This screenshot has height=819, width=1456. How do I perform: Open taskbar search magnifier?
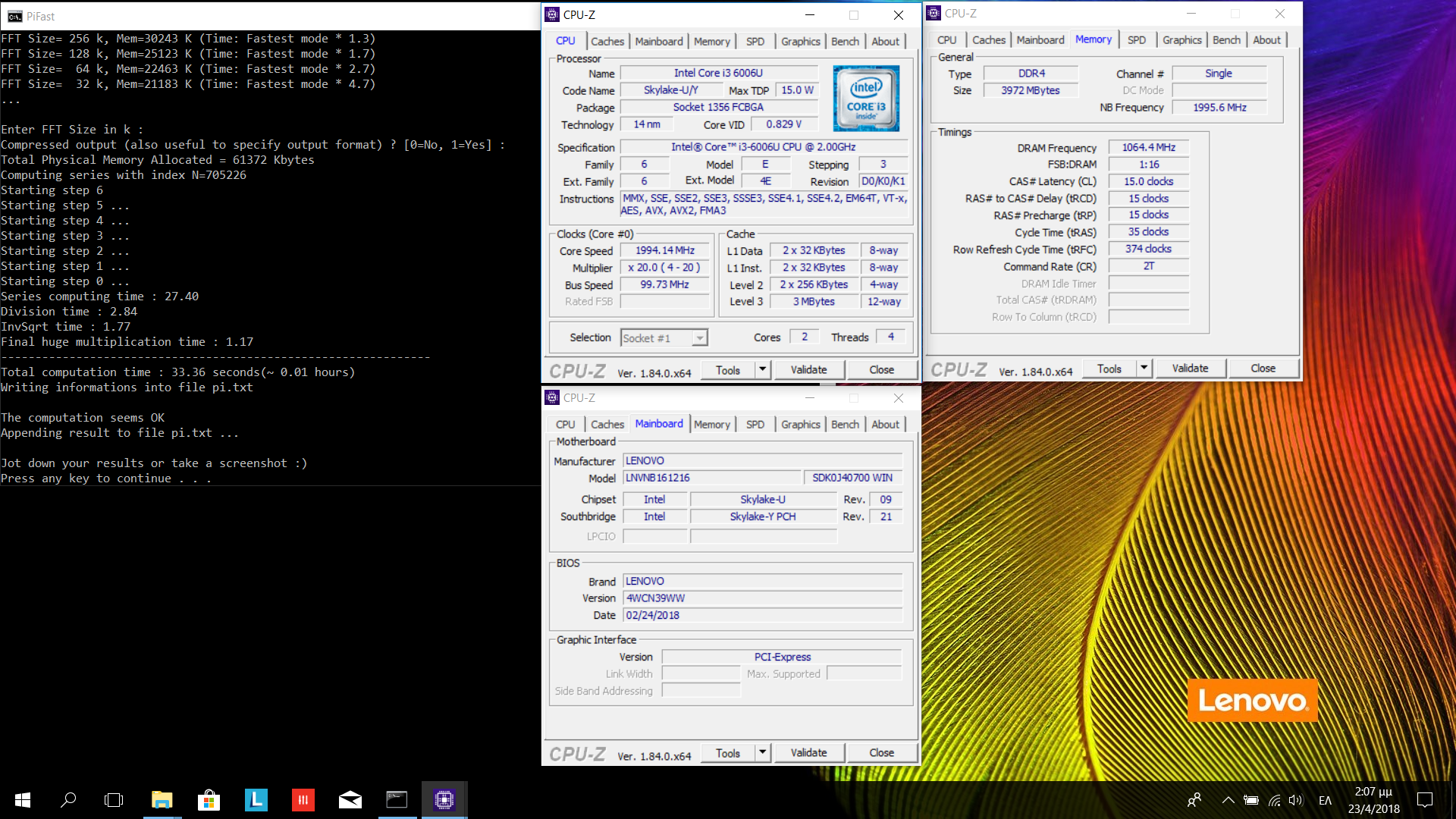(x=68, y=800)
